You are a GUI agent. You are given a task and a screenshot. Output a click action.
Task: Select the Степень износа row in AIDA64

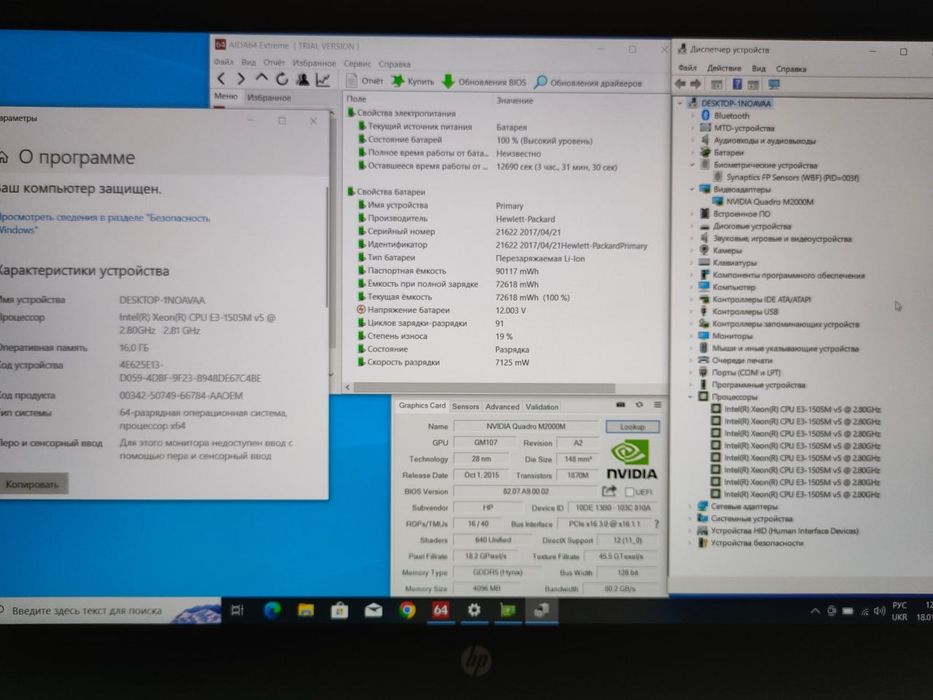[x=436, y=336]
